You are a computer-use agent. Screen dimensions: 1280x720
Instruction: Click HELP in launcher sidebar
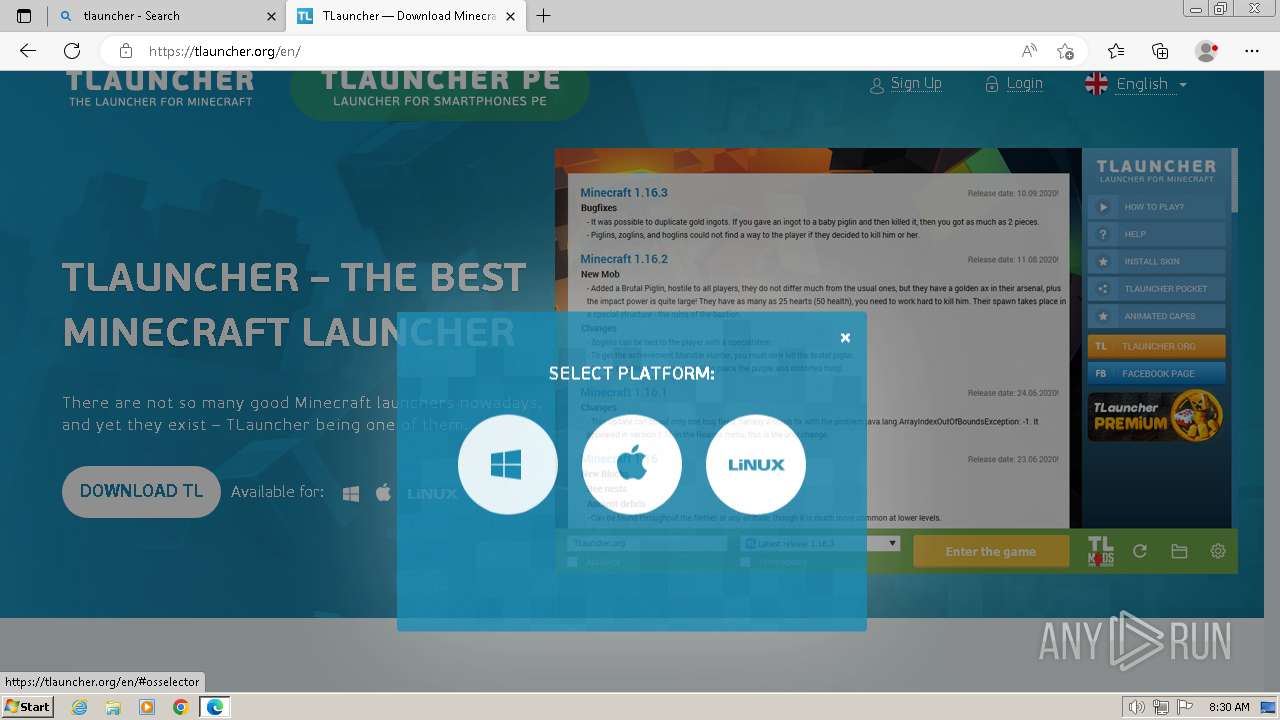tap(1156, 234)
